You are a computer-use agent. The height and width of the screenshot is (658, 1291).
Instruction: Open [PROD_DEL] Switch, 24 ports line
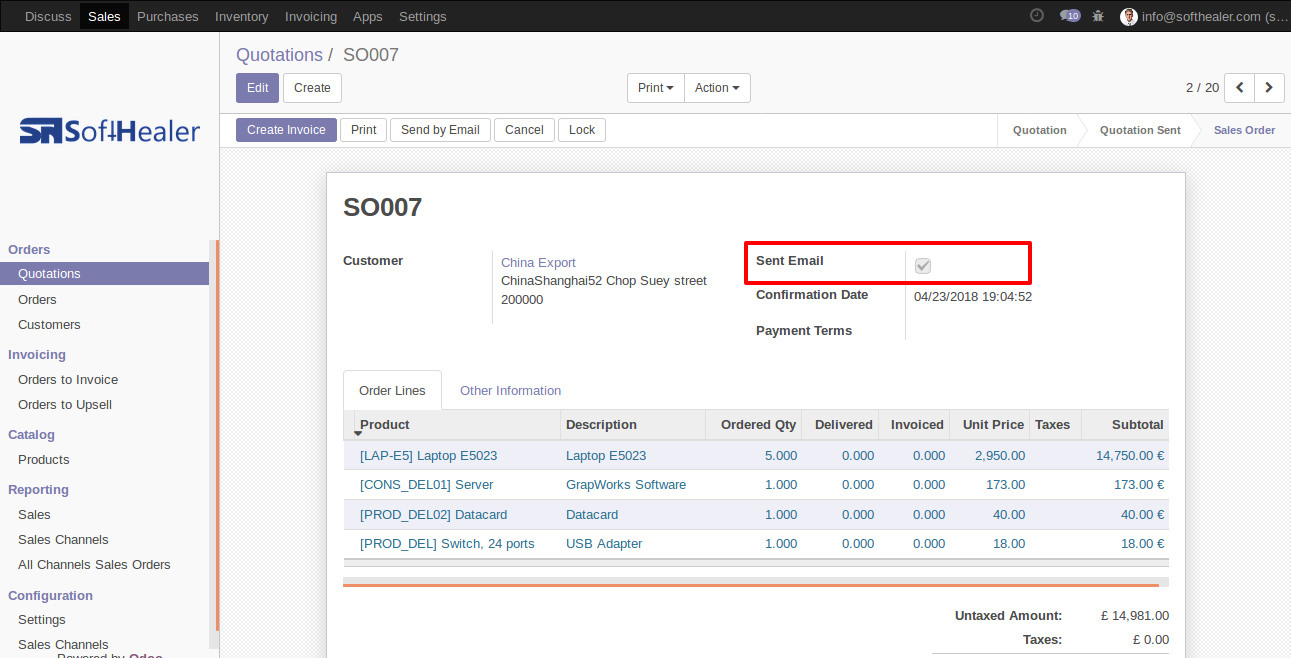(x=447, y=543)
